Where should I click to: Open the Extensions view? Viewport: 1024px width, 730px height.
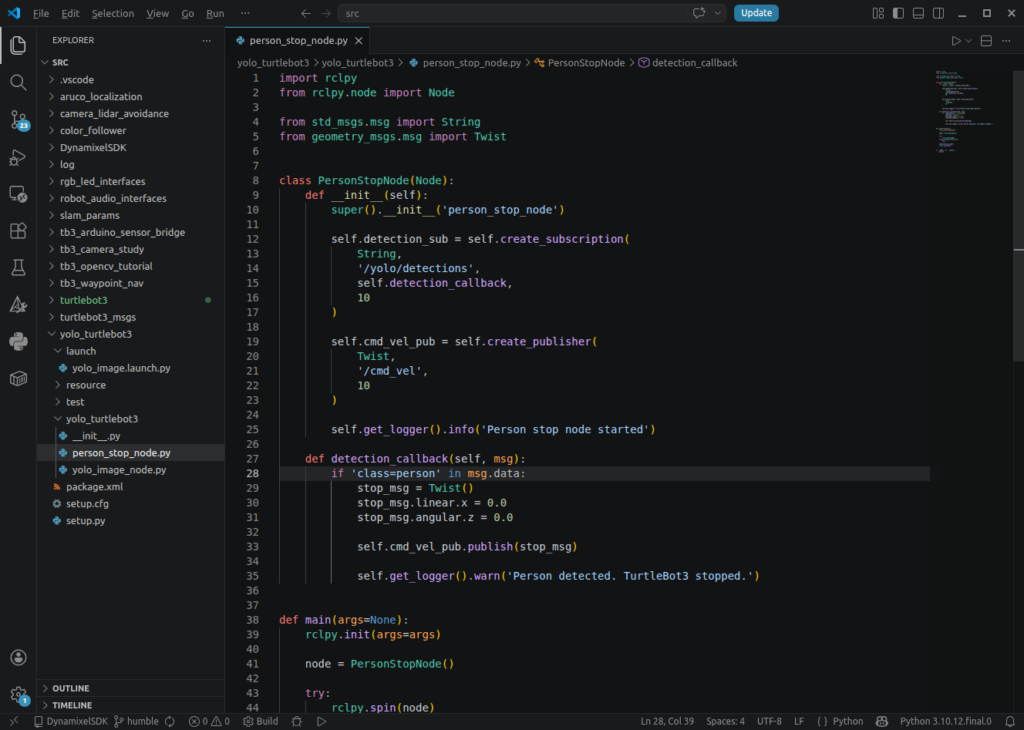(18, 230)
